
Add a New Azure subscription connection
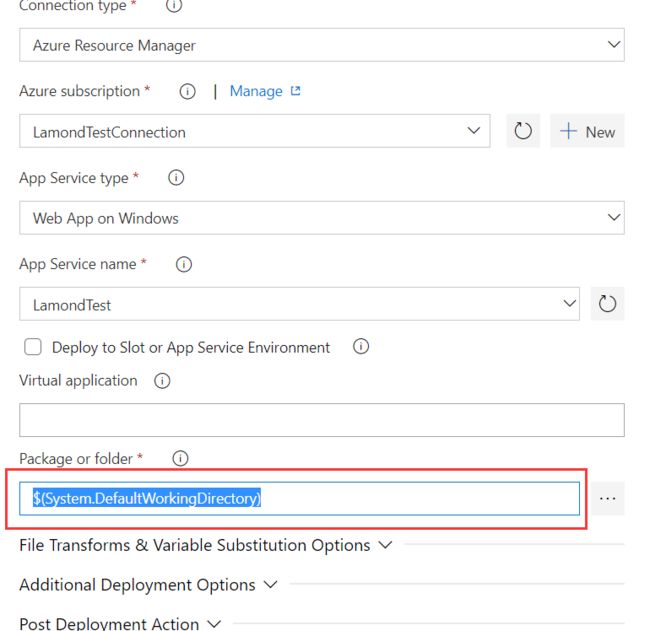tap(587, 131)
